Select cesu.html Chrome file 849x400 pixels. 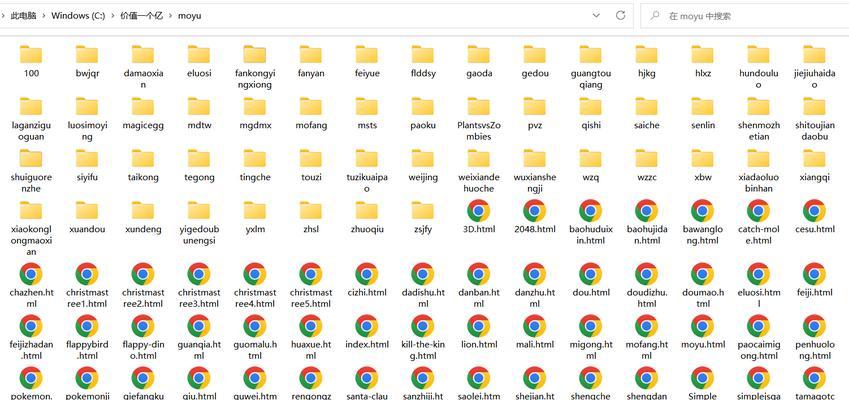coord(814,211)
